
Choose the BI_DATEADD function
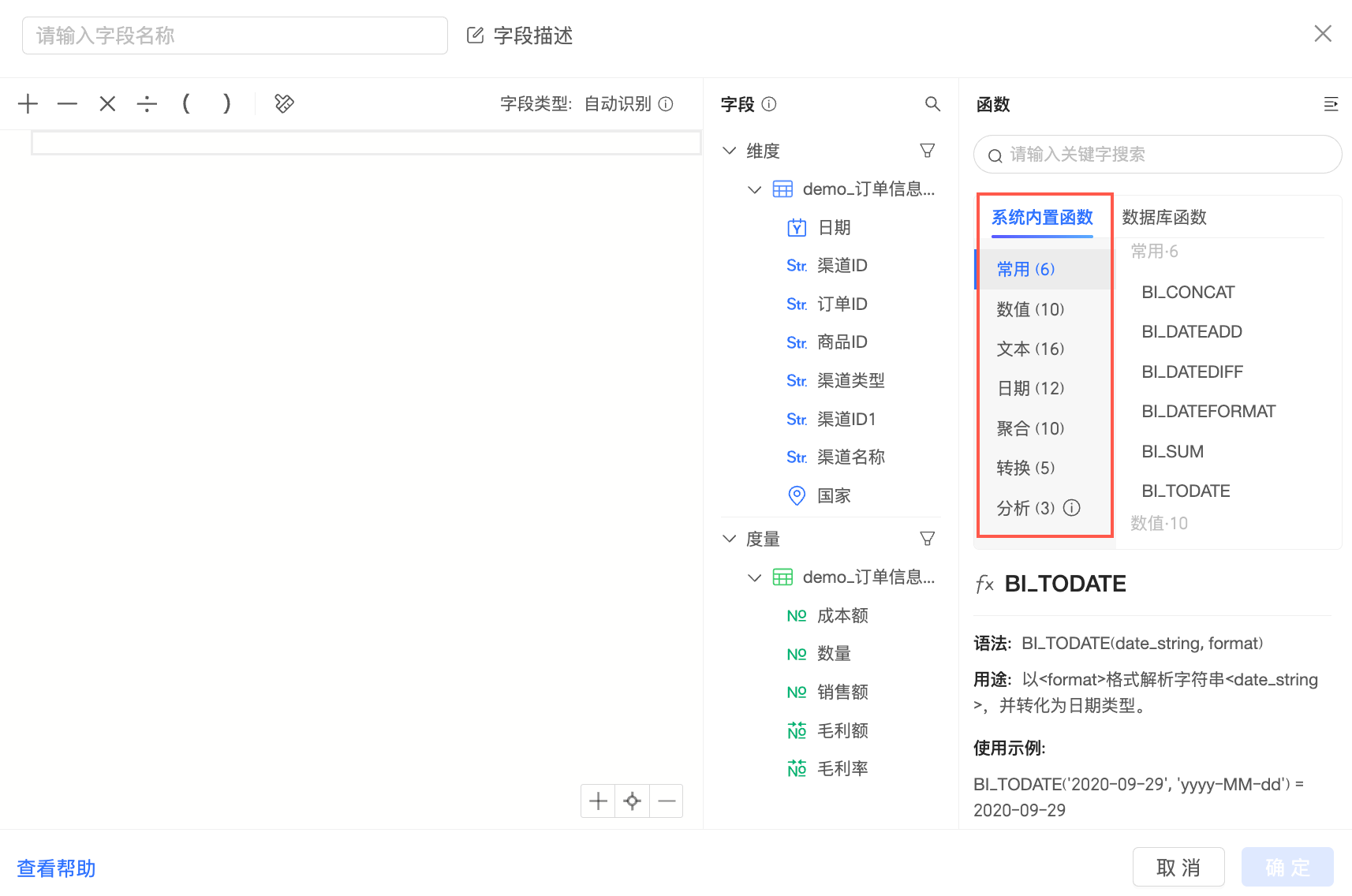[1192, 332]
